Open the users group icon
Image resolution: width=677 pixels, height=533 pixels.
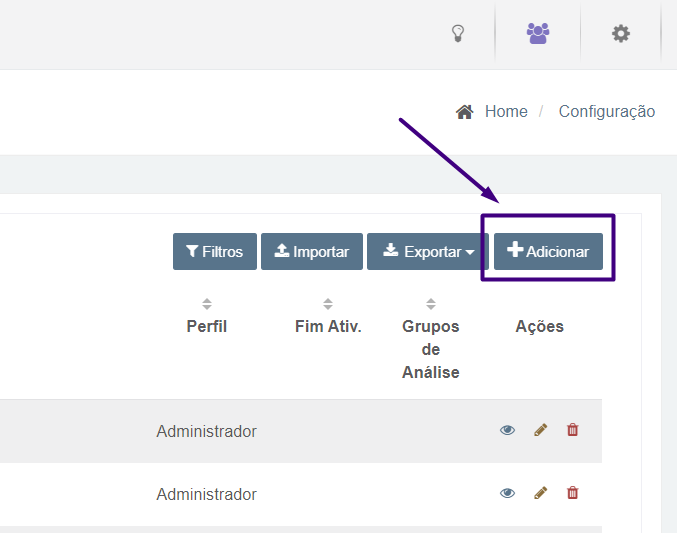tap(538, 33)
